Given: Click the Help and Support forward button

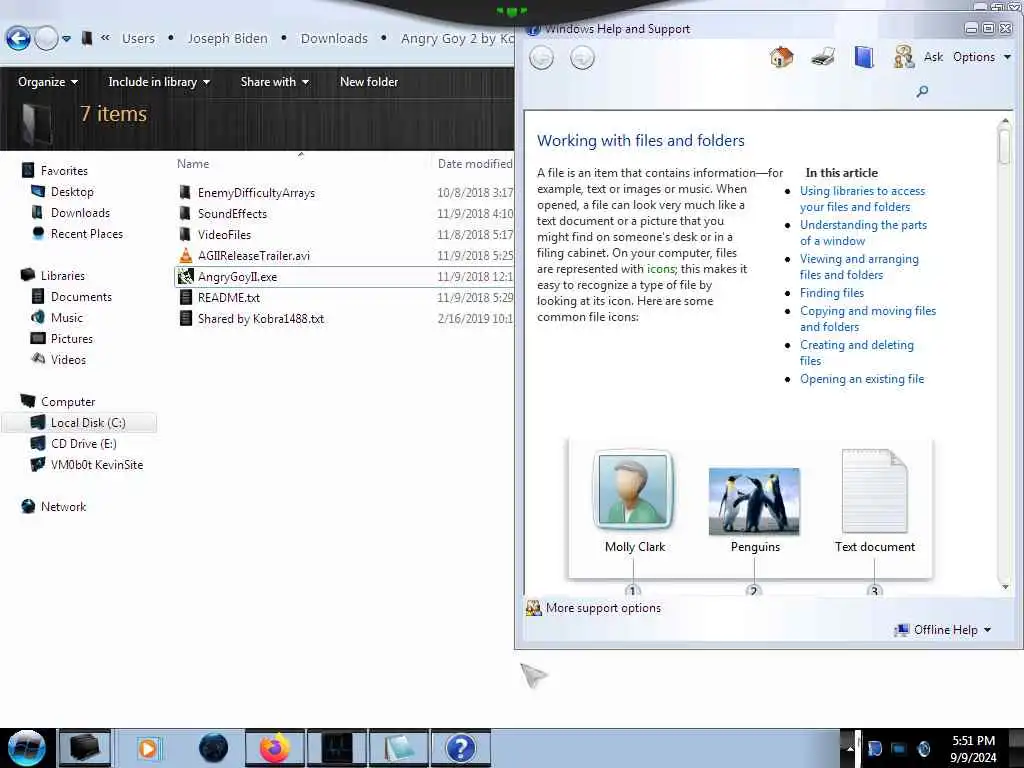Looking at the screenshot, I should pyautogui.click(x=582, y=58).
